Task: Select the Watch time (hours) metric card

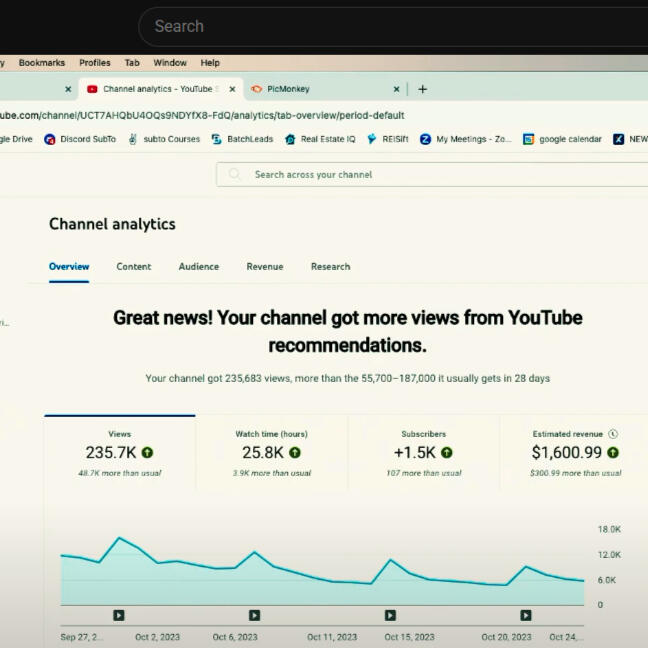Action: pyautogui.click(x=271, y=453)
